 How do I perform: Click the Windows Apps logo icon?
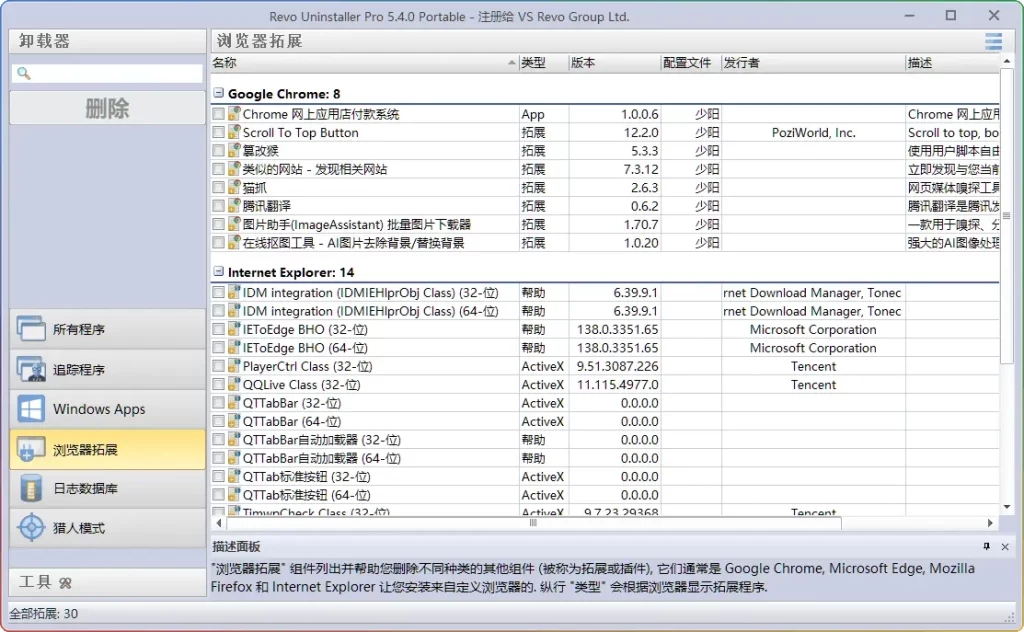[31, 409]
